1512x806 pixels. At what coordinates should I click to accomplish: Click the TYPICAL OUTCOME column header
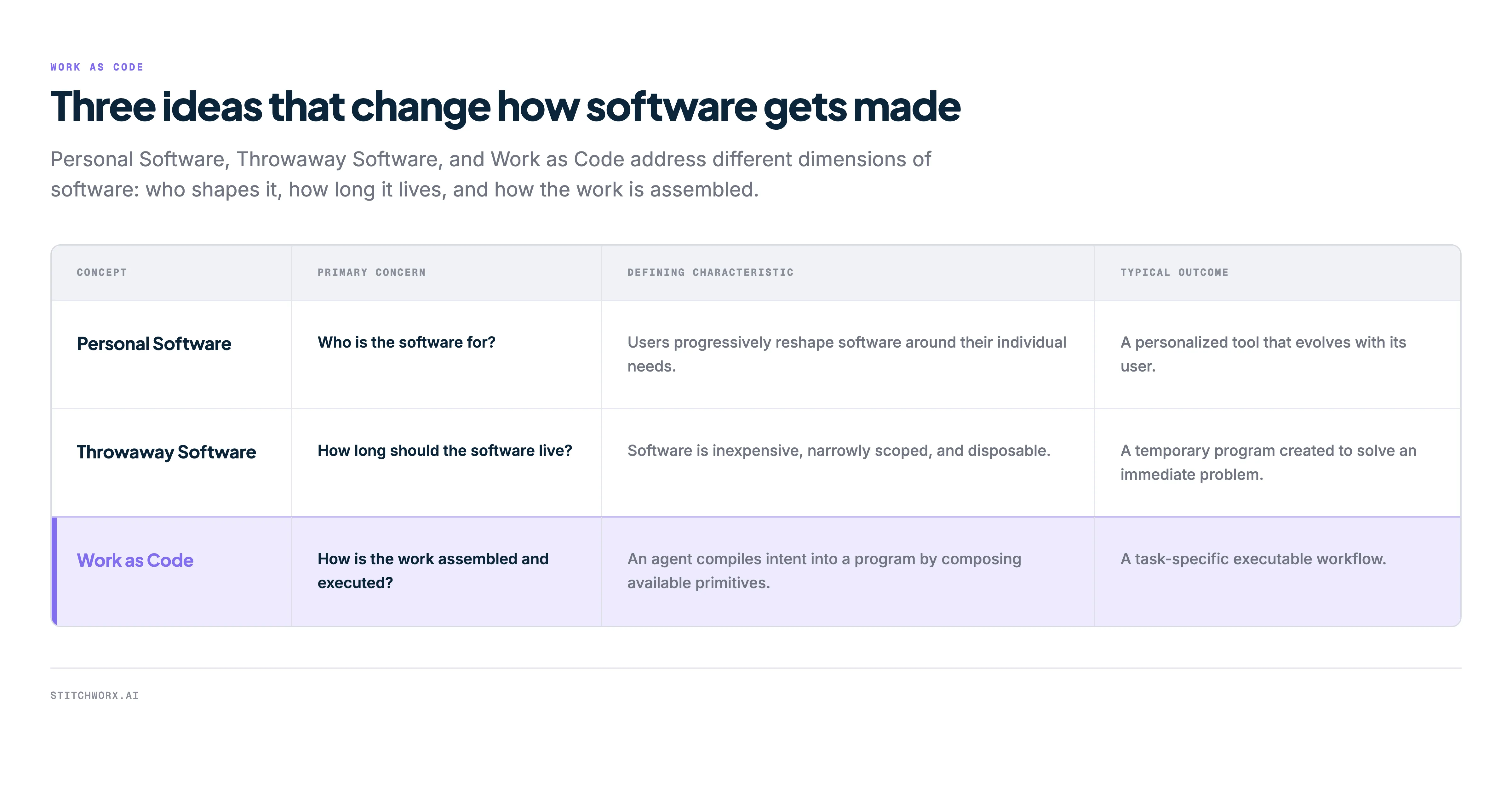click(1174, 272)
